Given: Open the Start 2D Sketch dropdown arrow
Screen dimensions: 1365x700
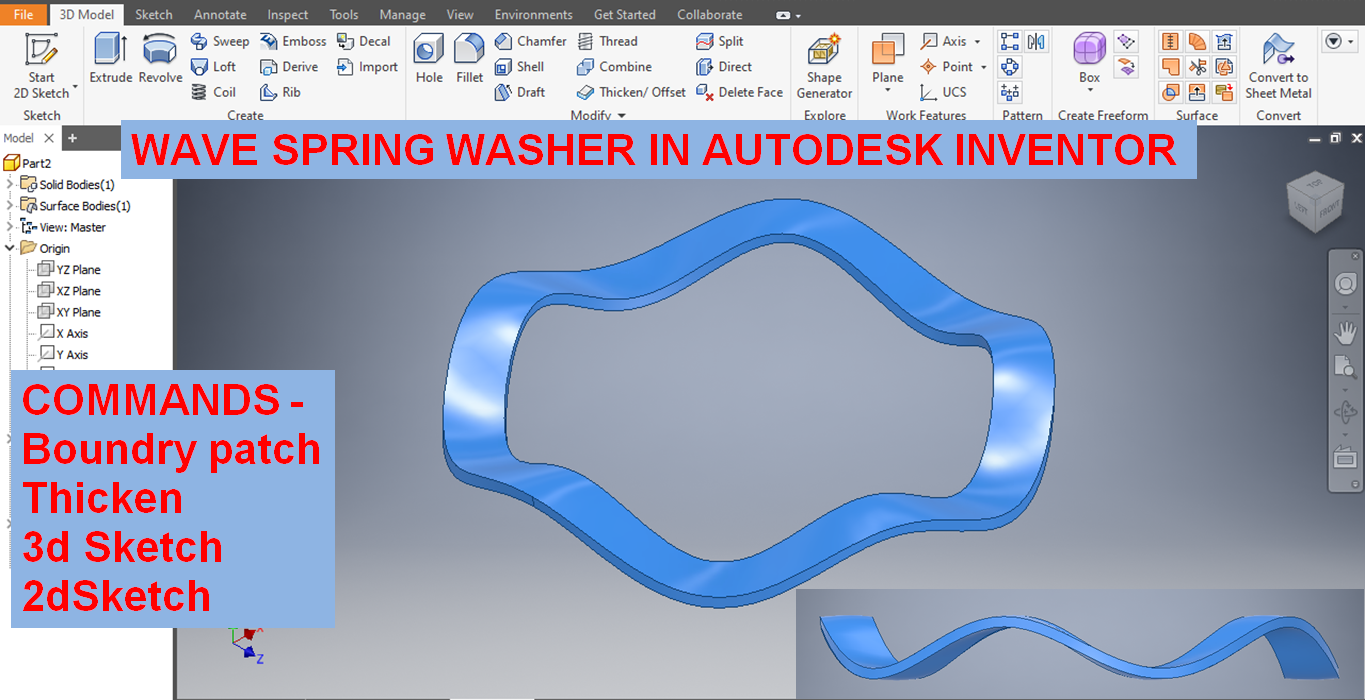Looking at the screenshot, I should pyautogui.click(x=75, y=87).
